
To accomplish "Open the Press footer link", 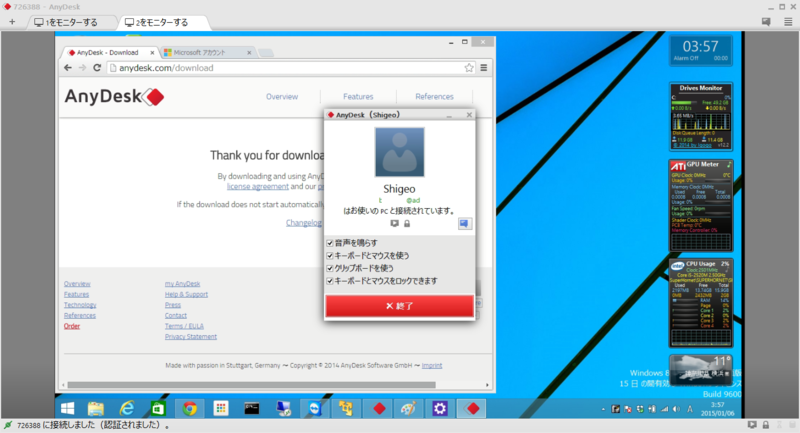I will 172,305.
